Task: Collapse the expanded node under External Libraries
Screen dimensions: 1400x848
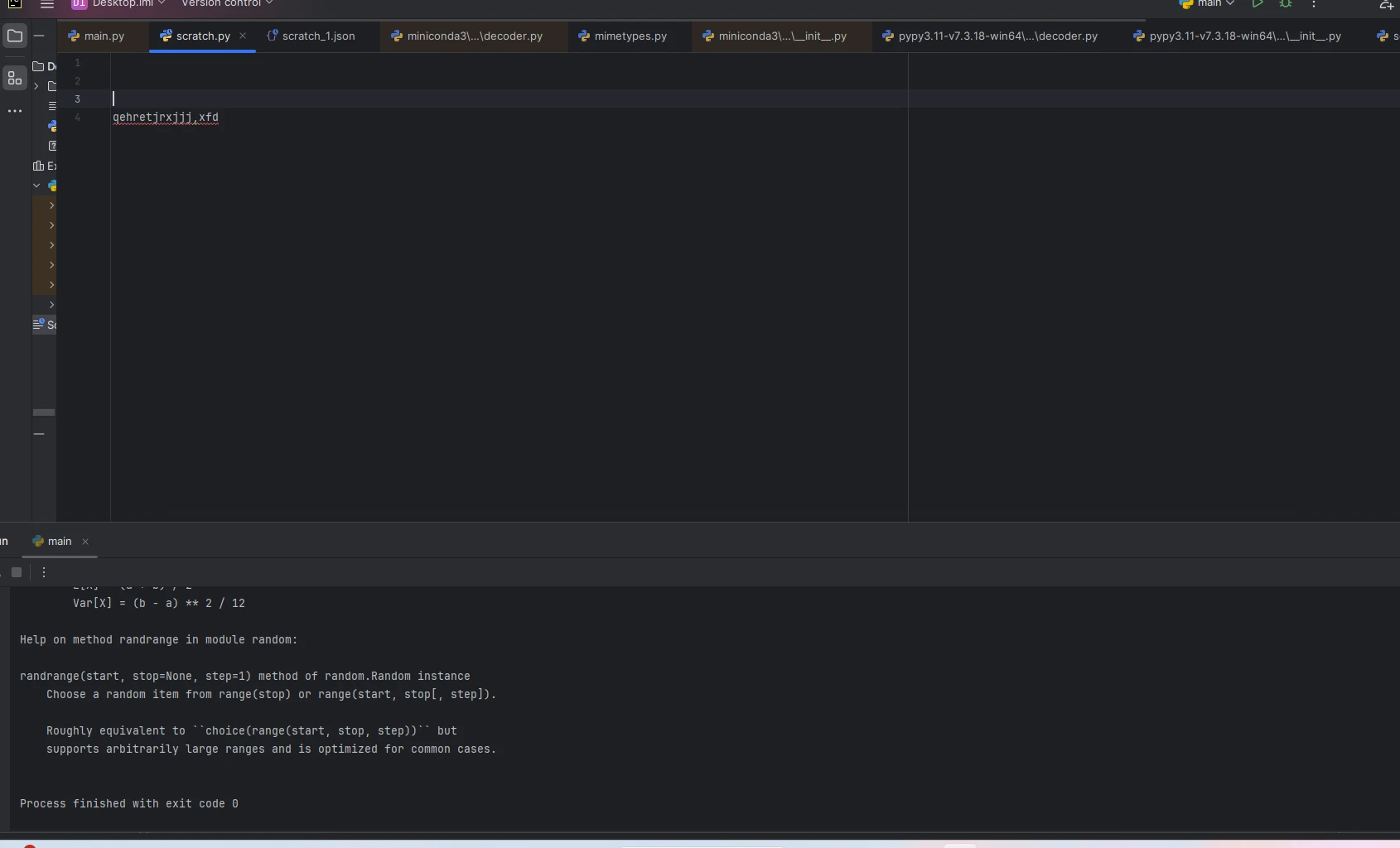Action: (x=36, y=185)
